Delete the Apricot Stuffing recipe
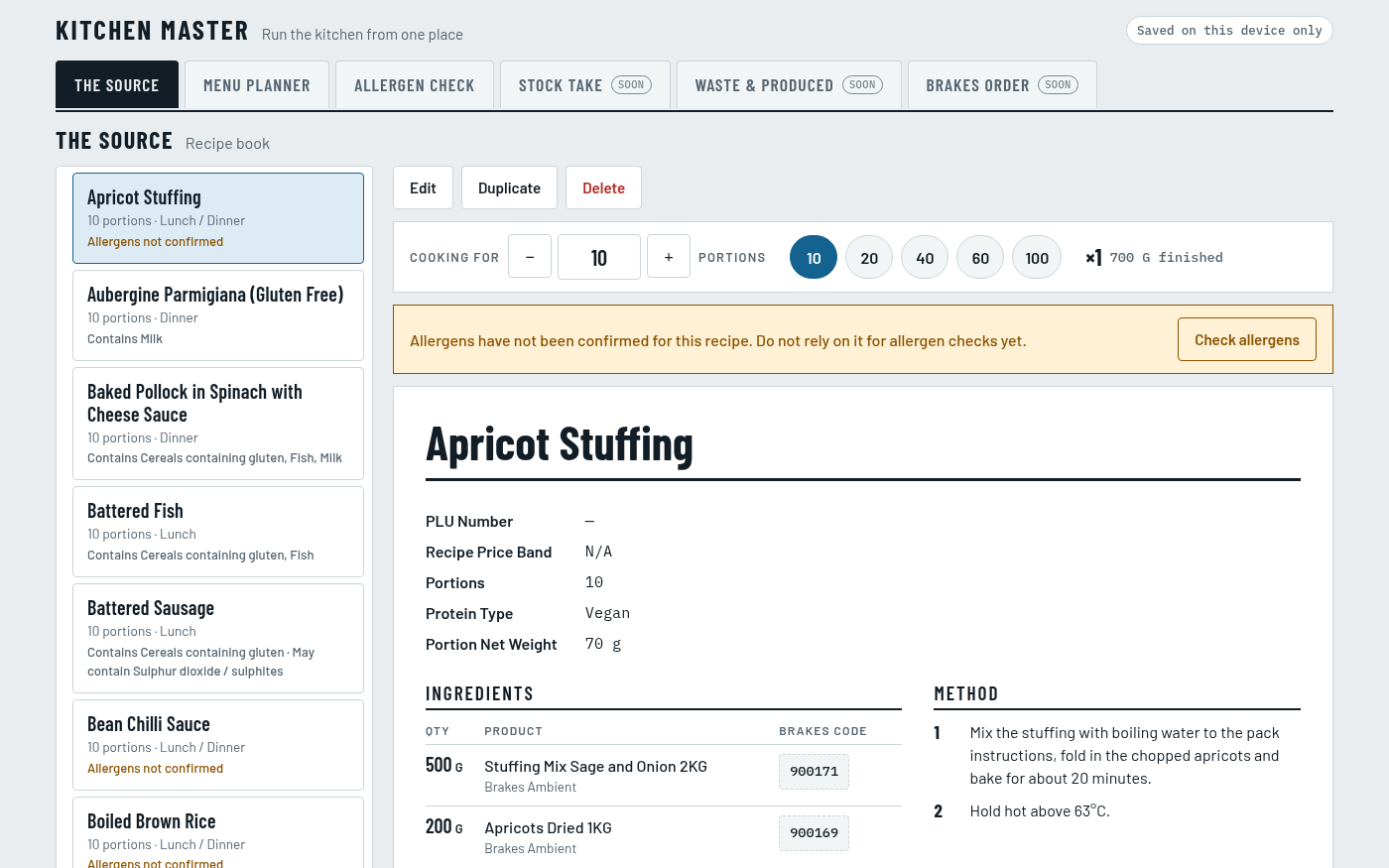The image size is (1389, 868). (x=603, y=187)
